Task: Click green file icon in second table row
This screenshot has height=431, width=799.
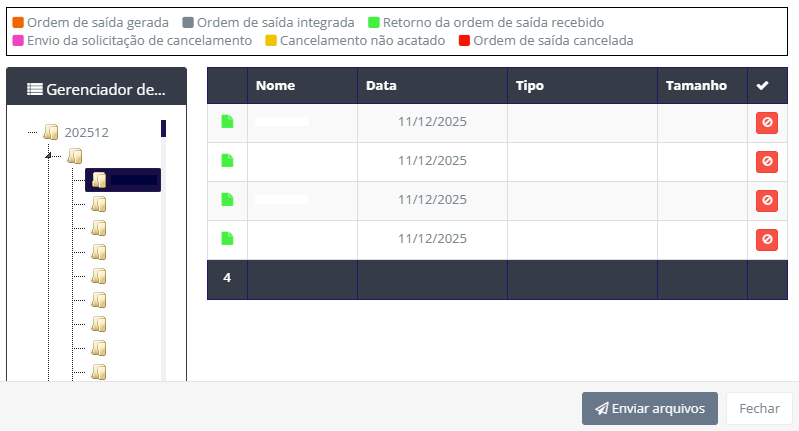Action: [x=227, y=161]
